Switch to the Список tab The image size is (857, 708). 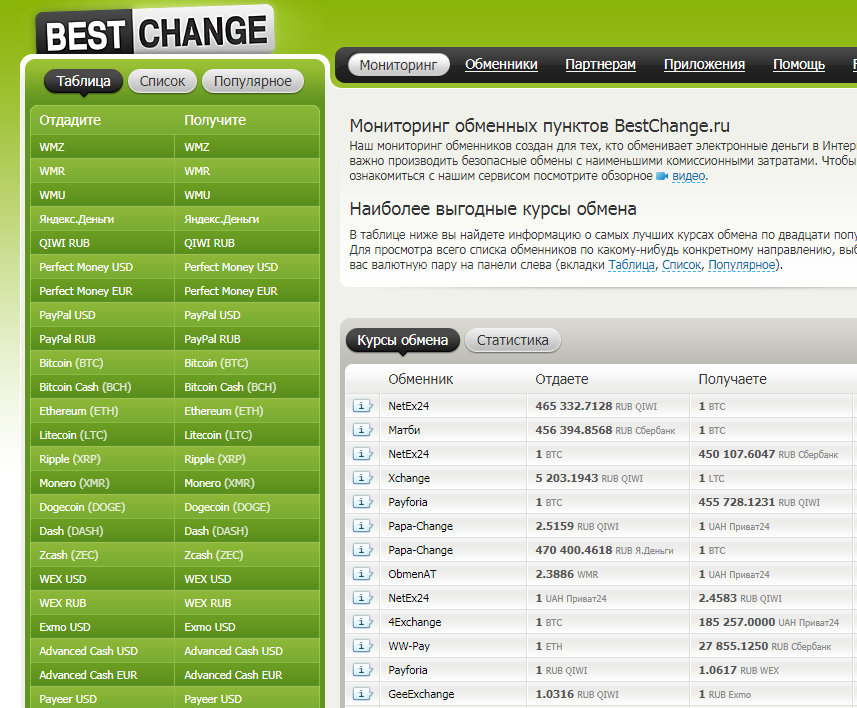coord(162,81)
